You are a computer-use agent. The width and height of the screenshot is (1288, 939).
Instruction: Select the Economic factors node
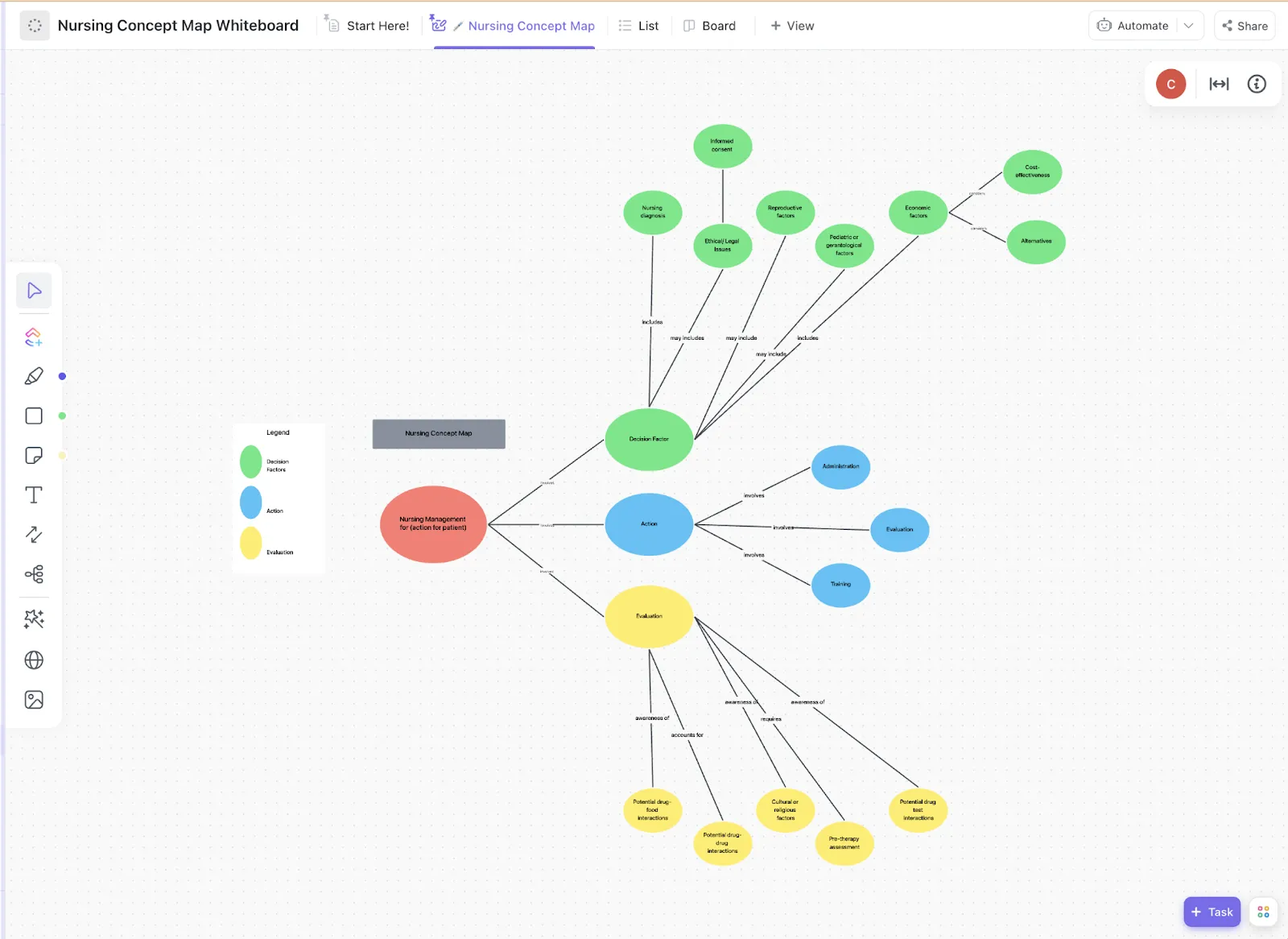(x=919, y=213)
